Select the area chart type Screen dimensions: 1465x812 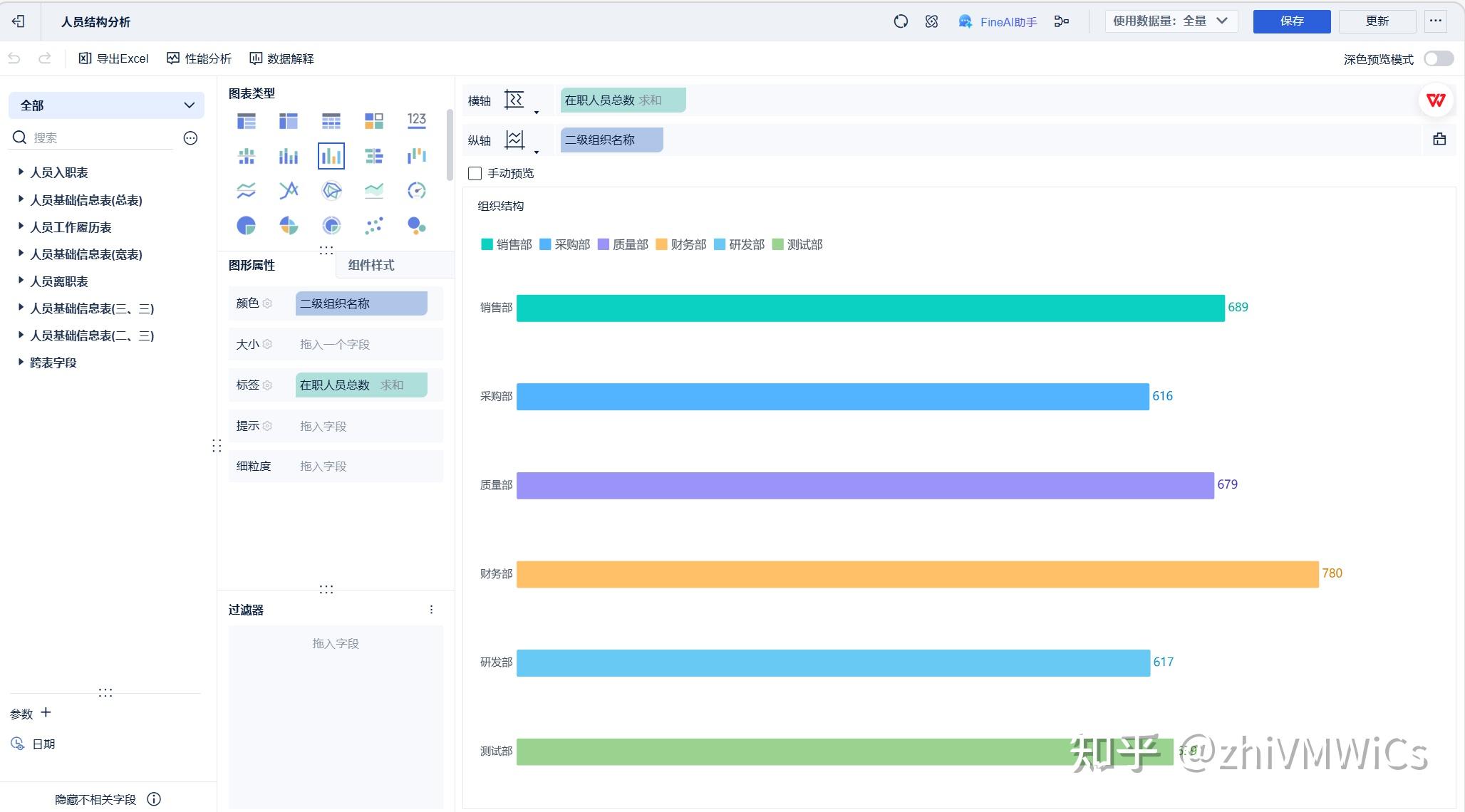(x=374, y=190)
